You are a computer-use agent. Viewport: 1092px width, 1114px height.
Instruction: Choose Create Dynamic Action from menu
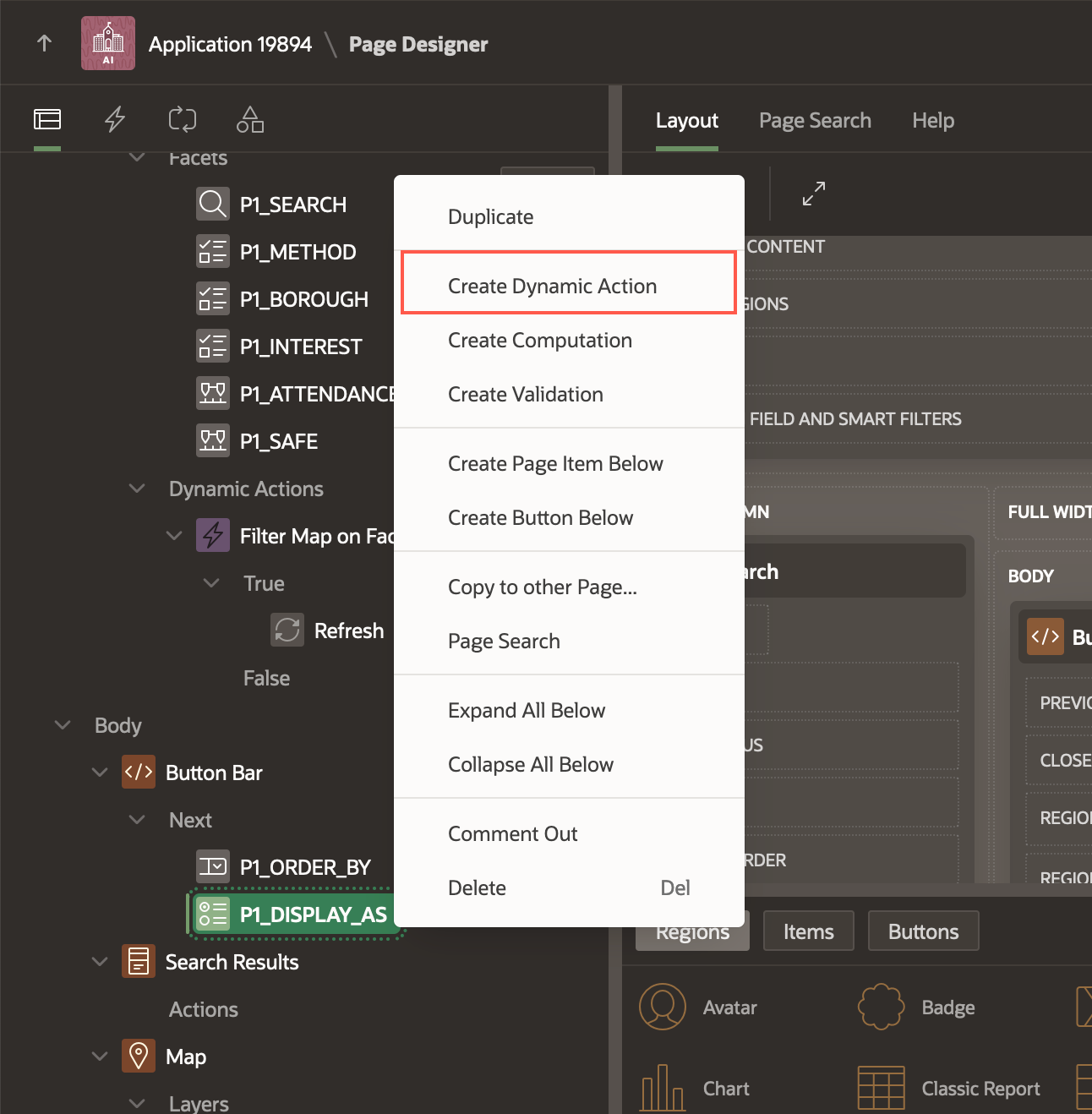(552, 287)
